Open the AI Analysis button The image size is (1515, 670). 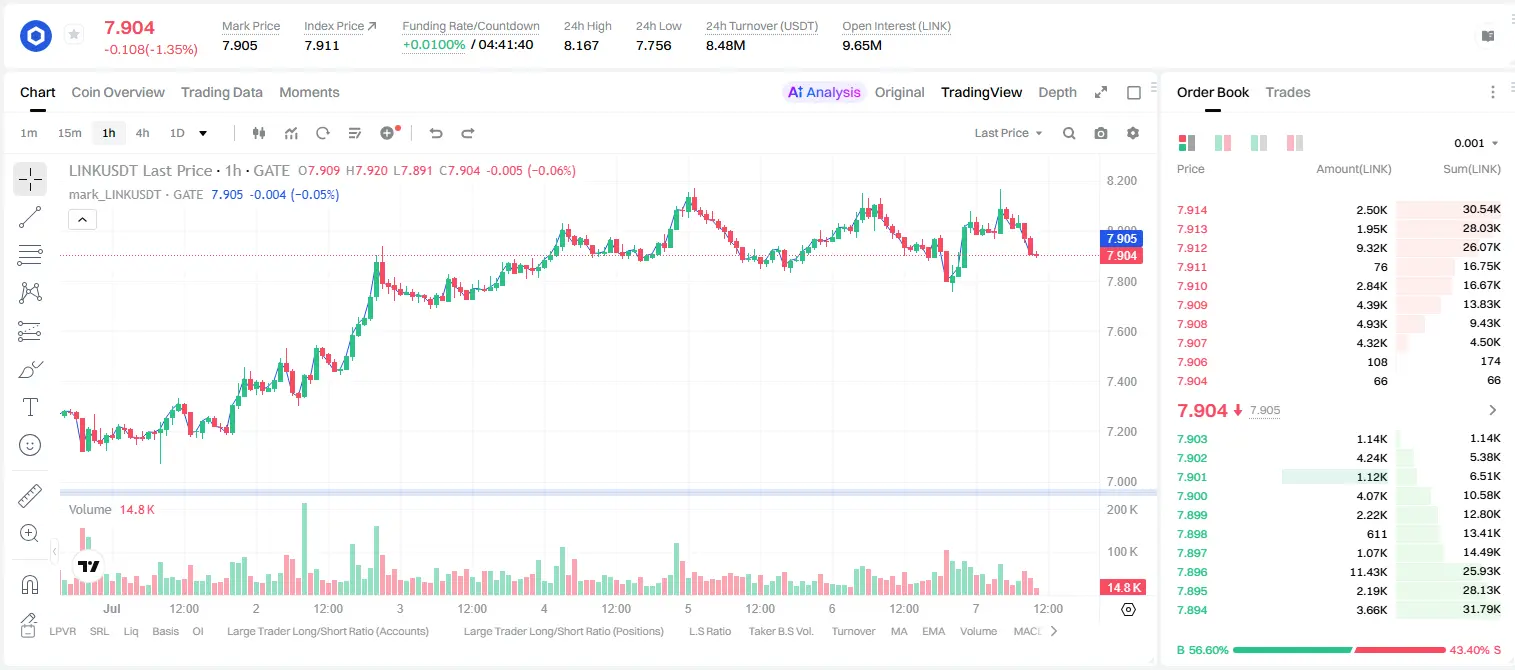[823, 92]
